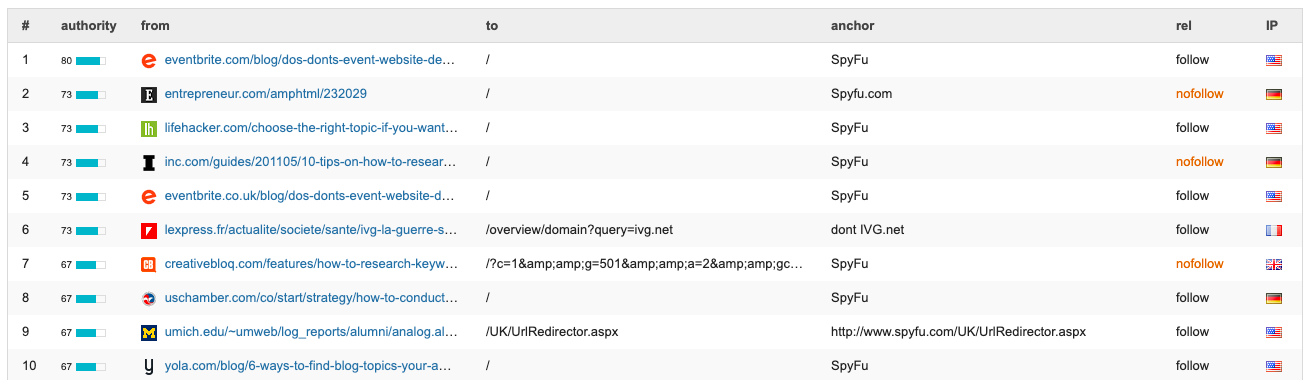Click the # column header
Screen dimensions: 1310x380
click(26, 26)
